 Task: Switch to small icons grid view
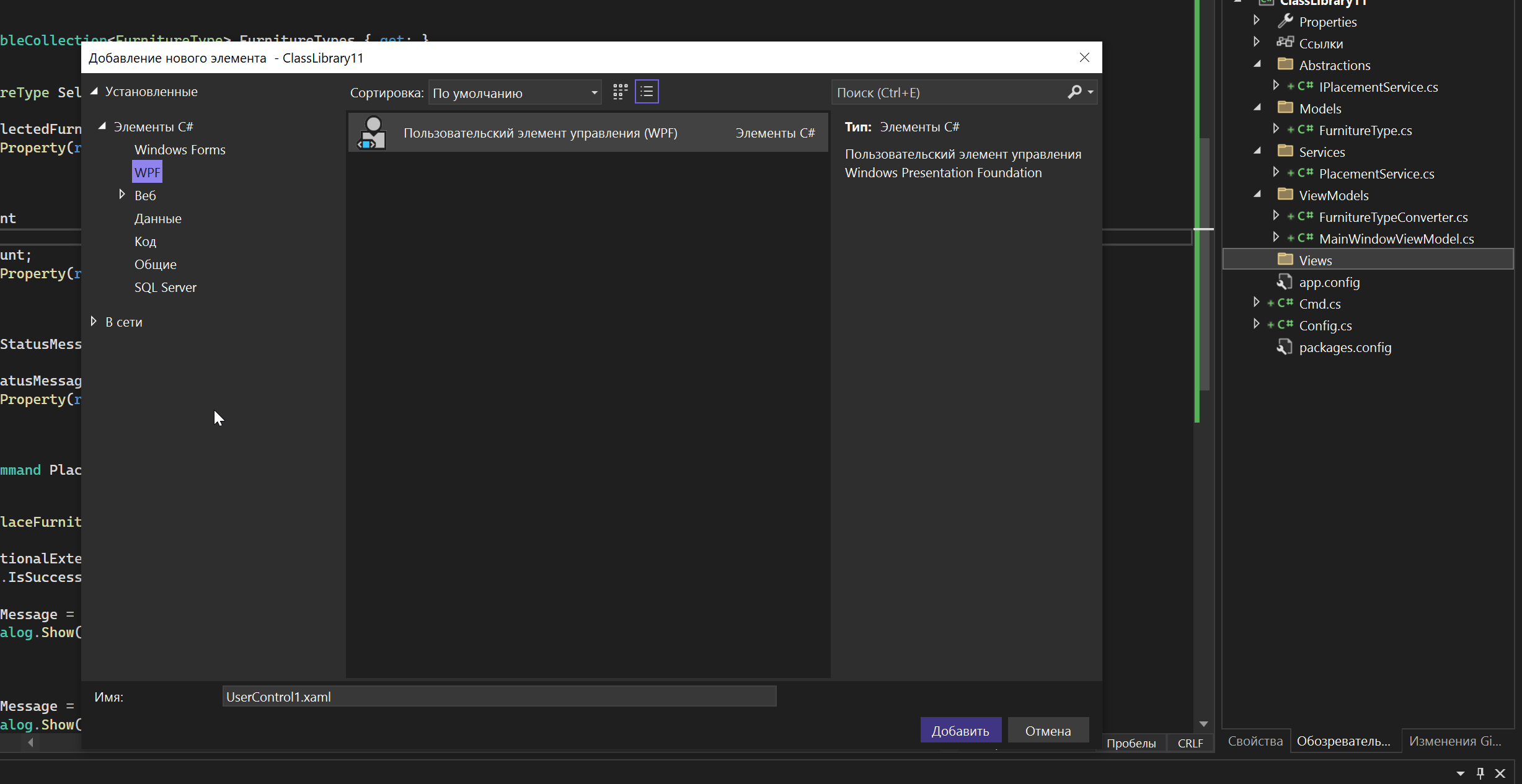click(620, 92)
